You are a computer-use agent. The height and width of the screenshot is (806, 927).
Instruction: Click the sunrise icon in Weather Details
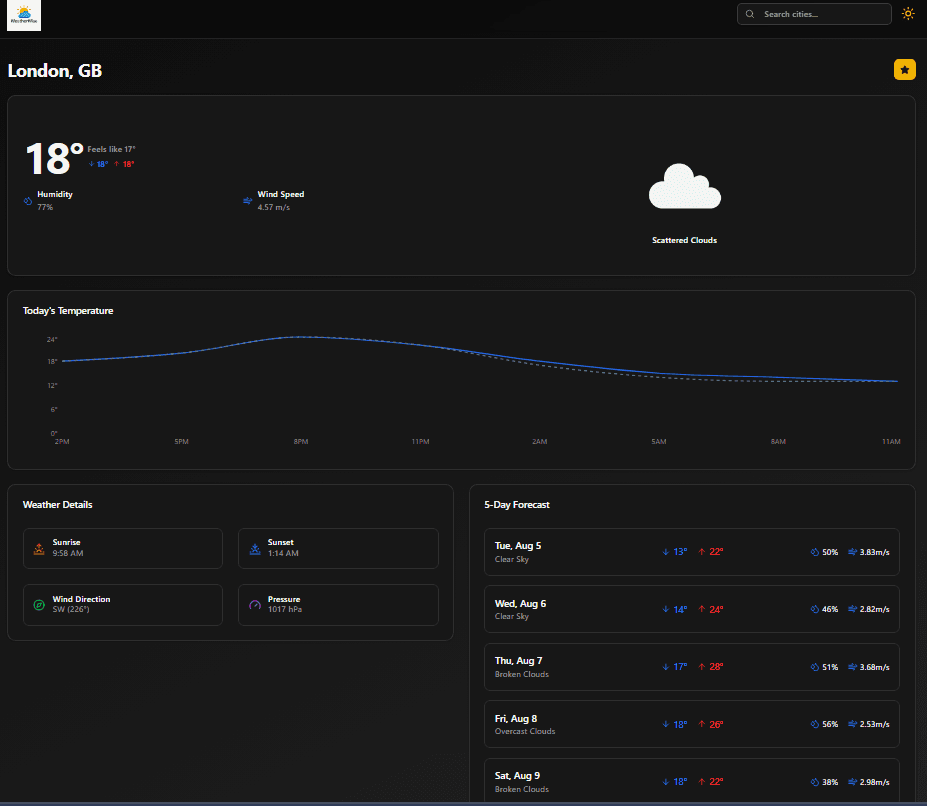pos(38,548)
